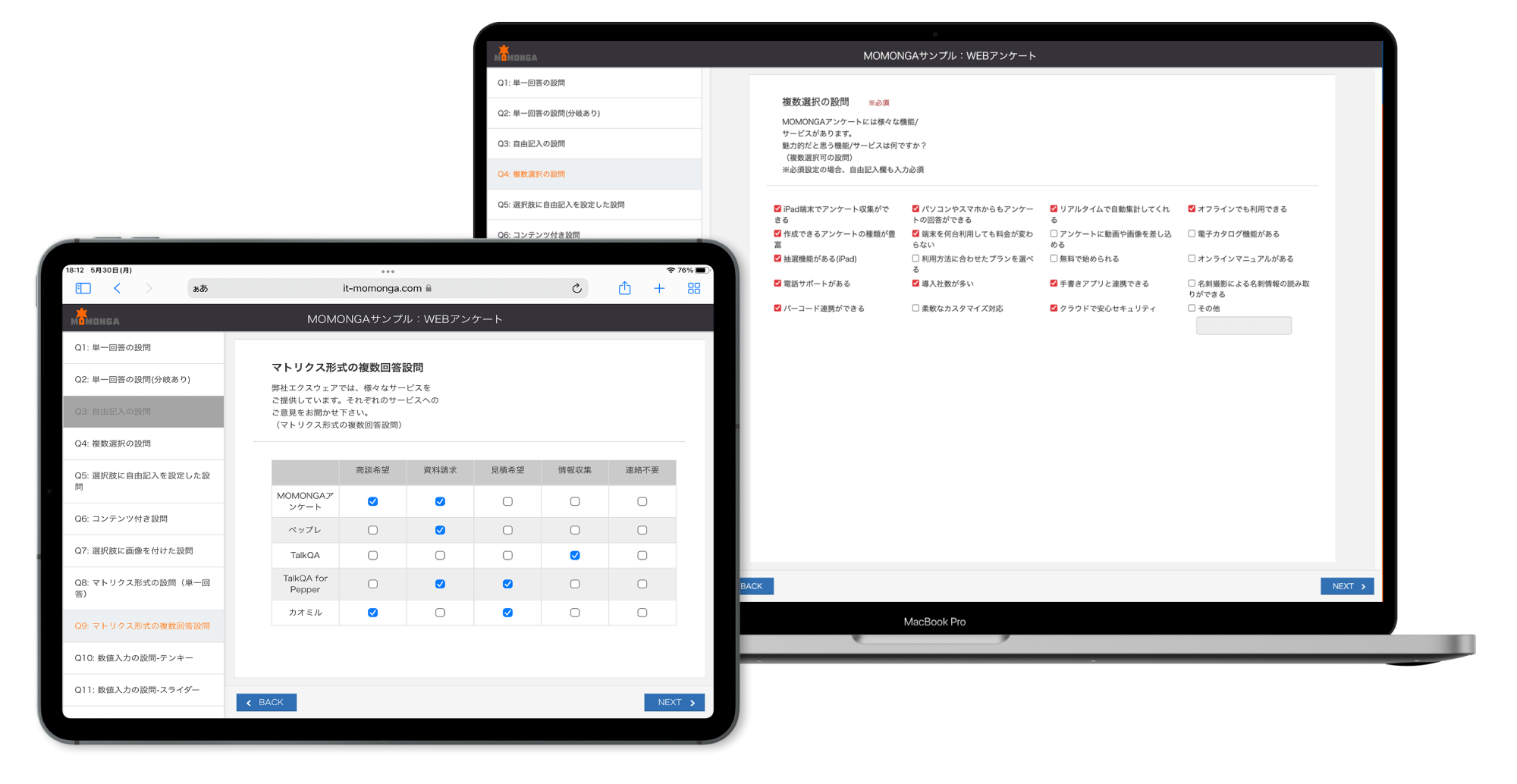Click the TalkQA for Pepper row label
This screenshot has height=784, width=1517.
coord(305,584)
